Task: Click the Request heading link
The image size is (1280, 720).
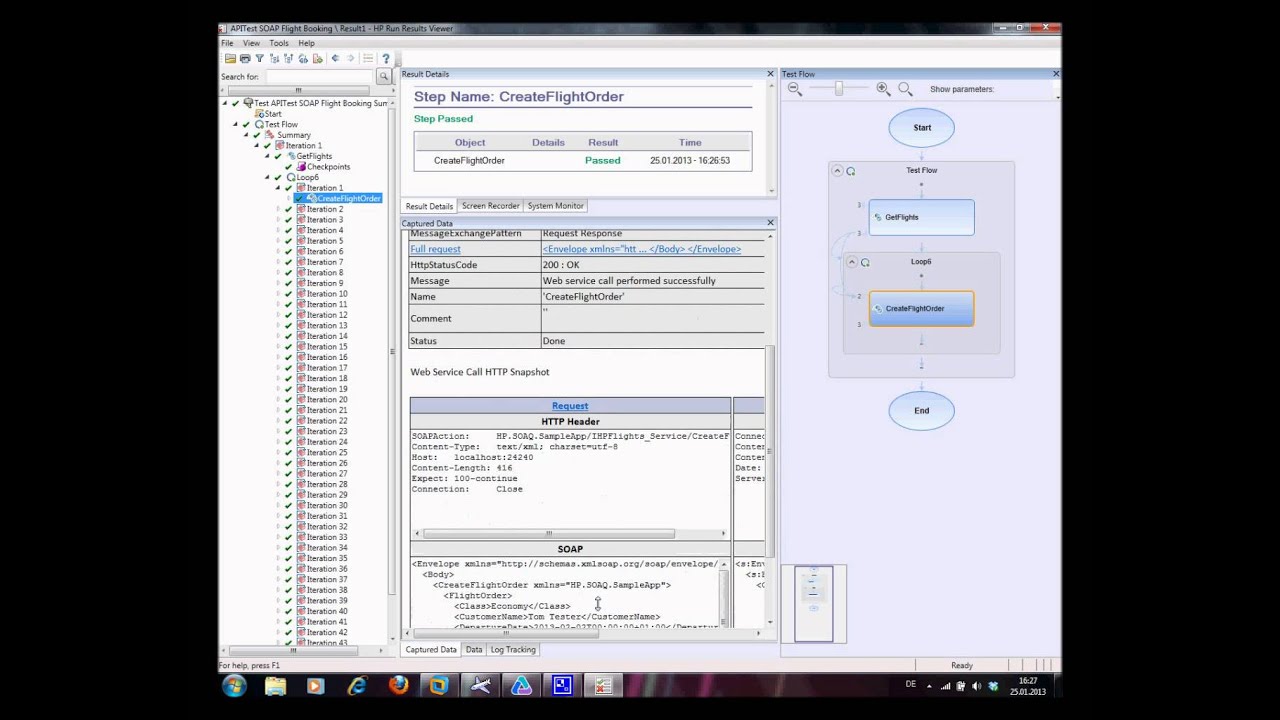Action: pos(570,406)
